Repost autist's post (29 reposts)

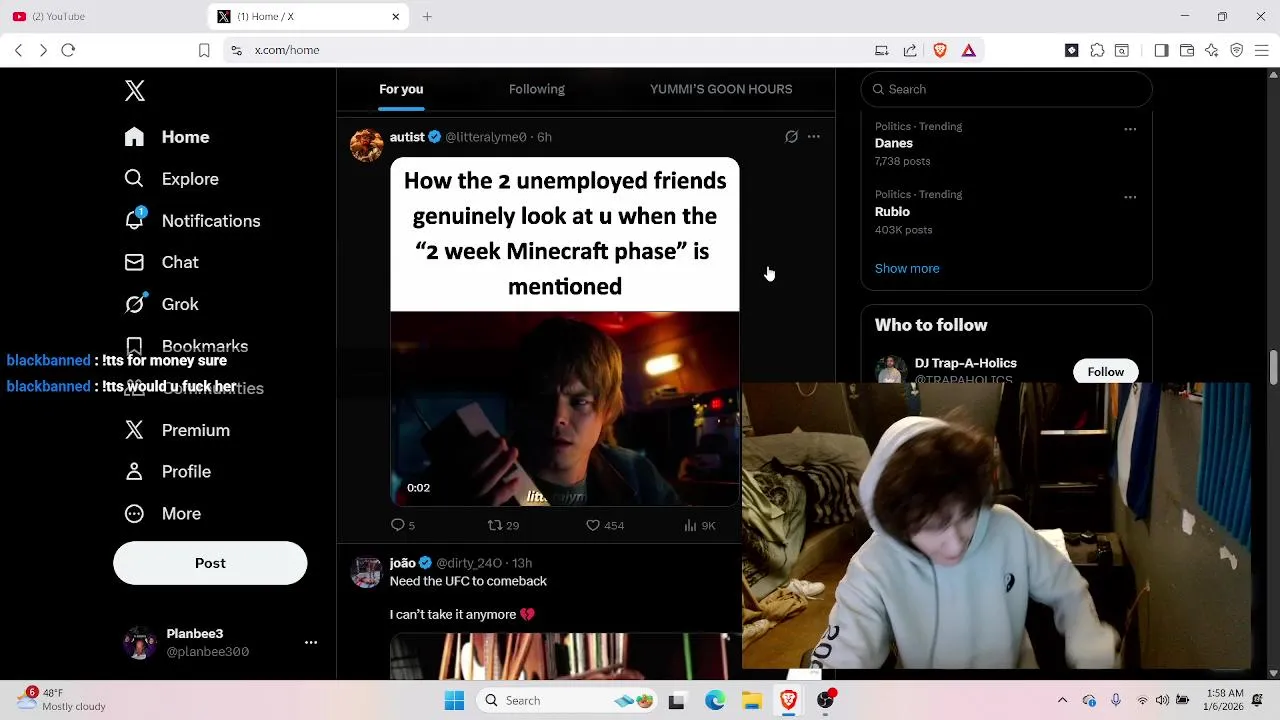click(x=503, y=525)
